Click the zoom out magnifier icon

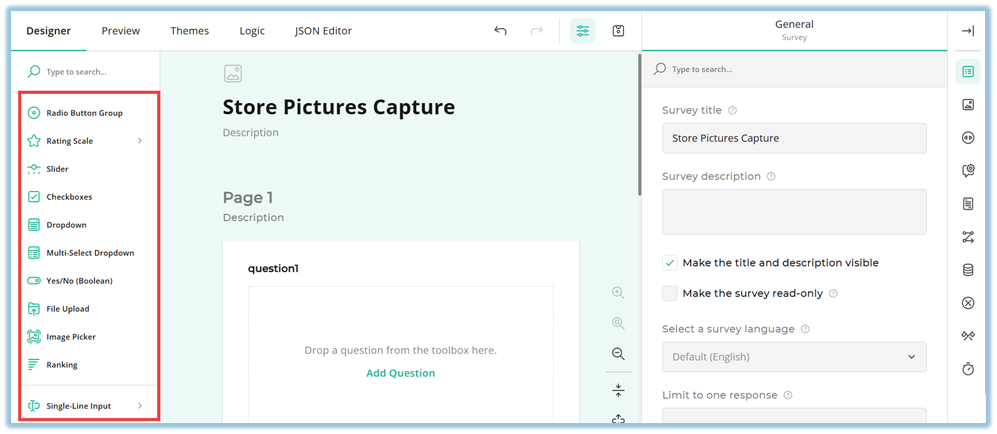(618, 354)
